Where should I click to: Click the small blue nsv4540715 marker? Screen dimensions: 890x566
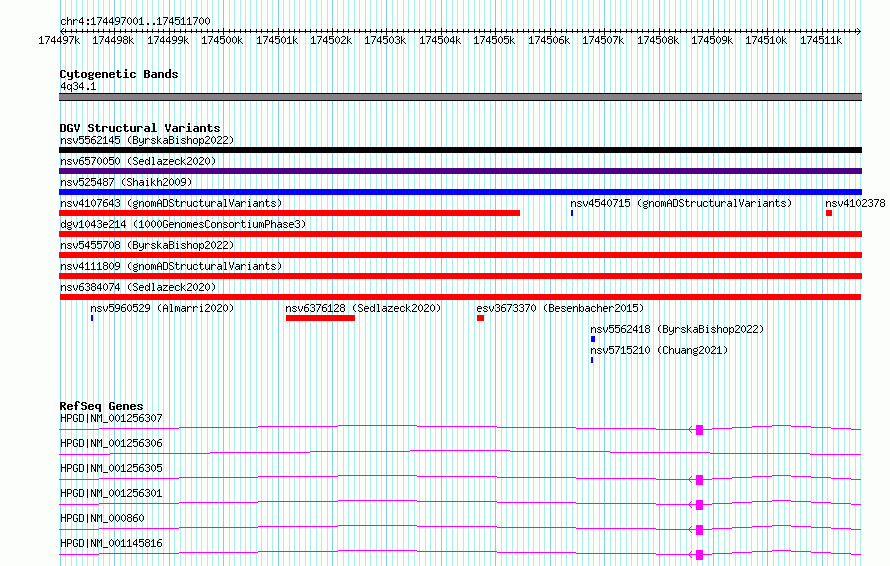click(x=572, y=213)
